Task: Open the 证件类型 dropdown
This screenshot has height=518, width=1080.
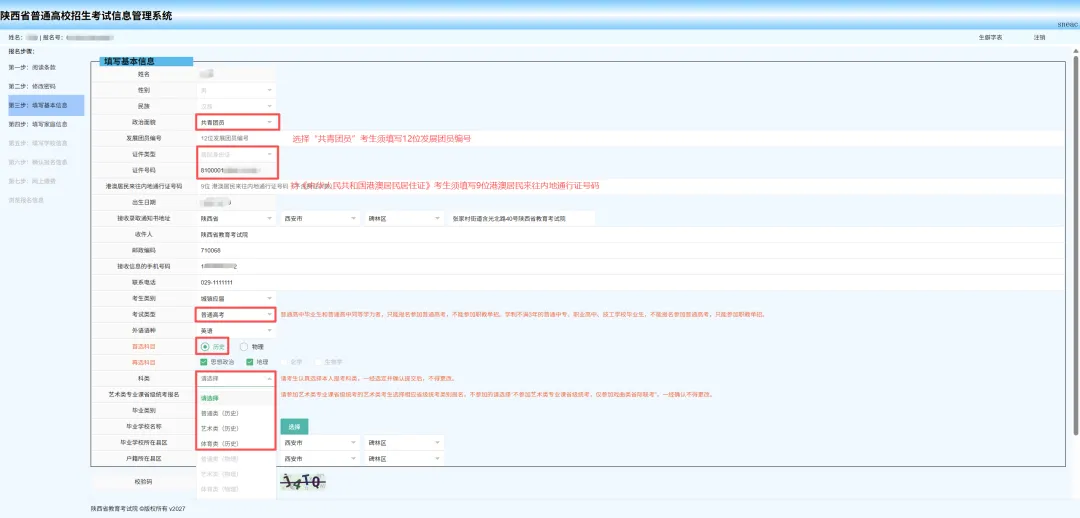Action: pos(237,154)
